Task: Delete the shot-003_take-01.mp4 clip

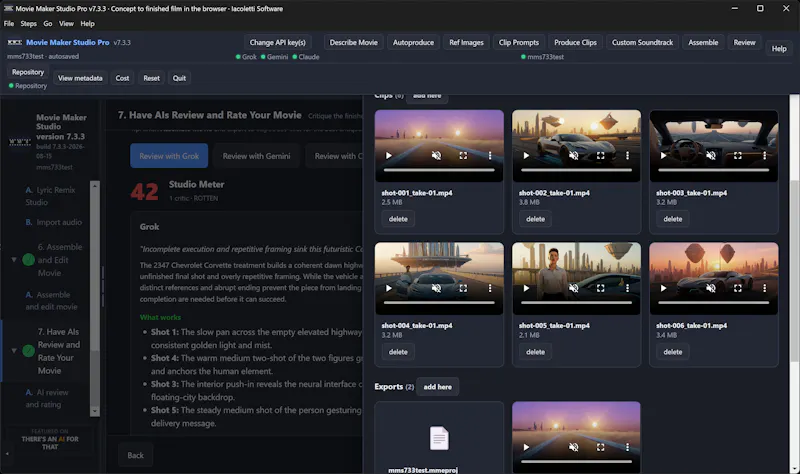Action: click(x=672, y=219)
